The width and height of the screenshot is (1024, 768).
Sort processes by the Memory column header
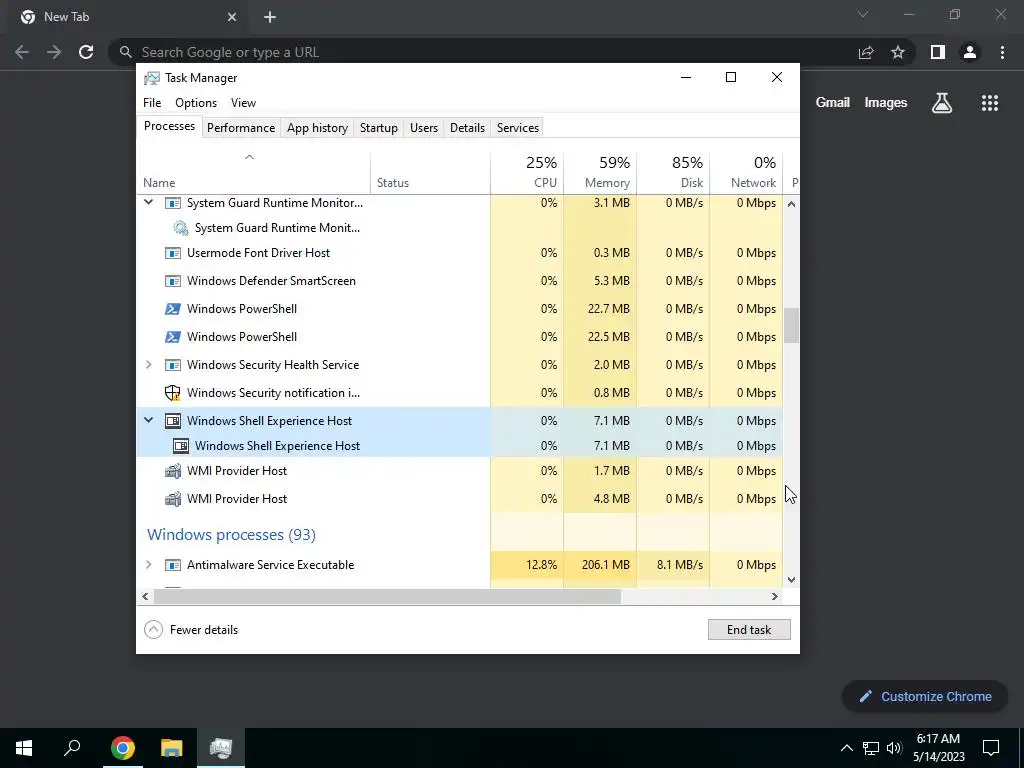[x=600, y=172]
